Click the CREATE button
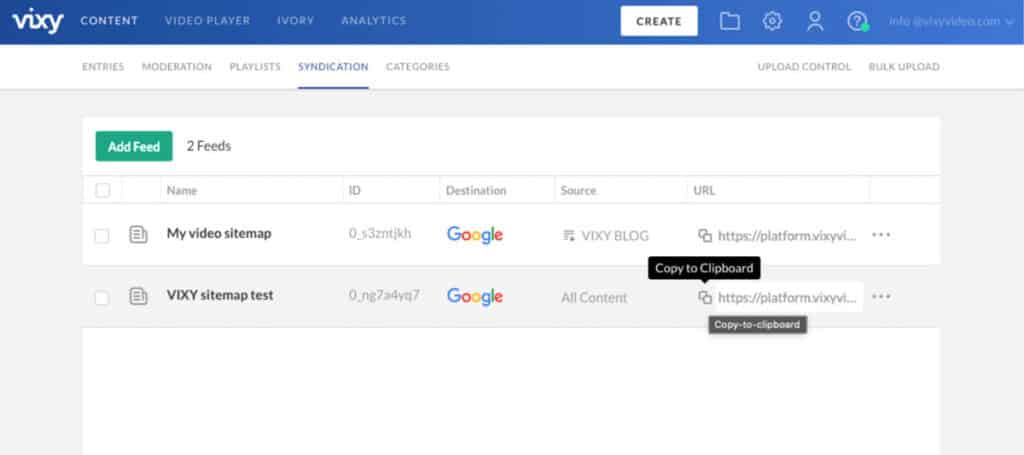This screenshot has height=455, width=1024. click(x=659, y=21)
